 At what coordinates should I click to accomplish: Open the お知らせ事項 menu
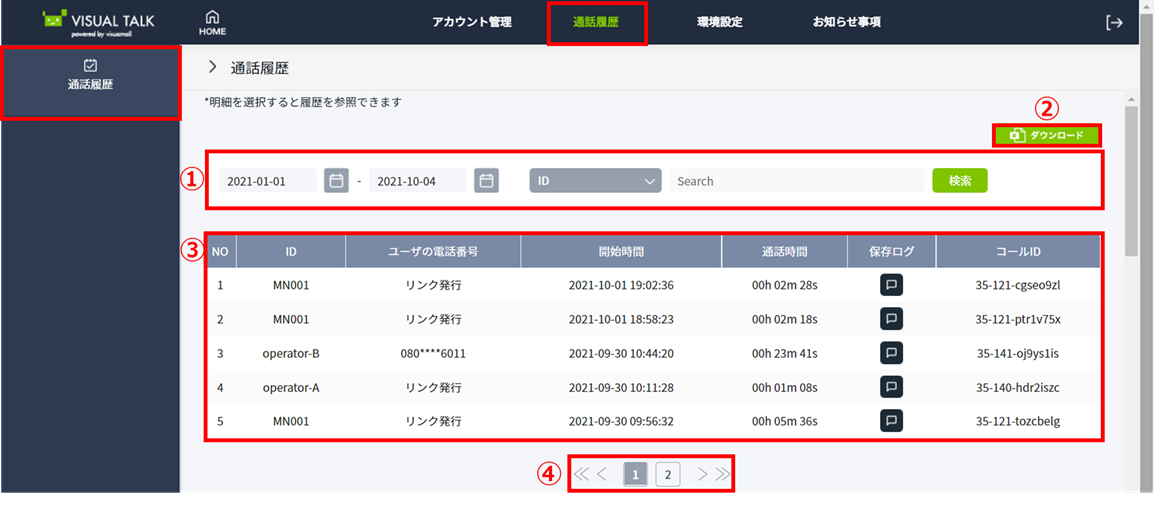click(846, 22)
